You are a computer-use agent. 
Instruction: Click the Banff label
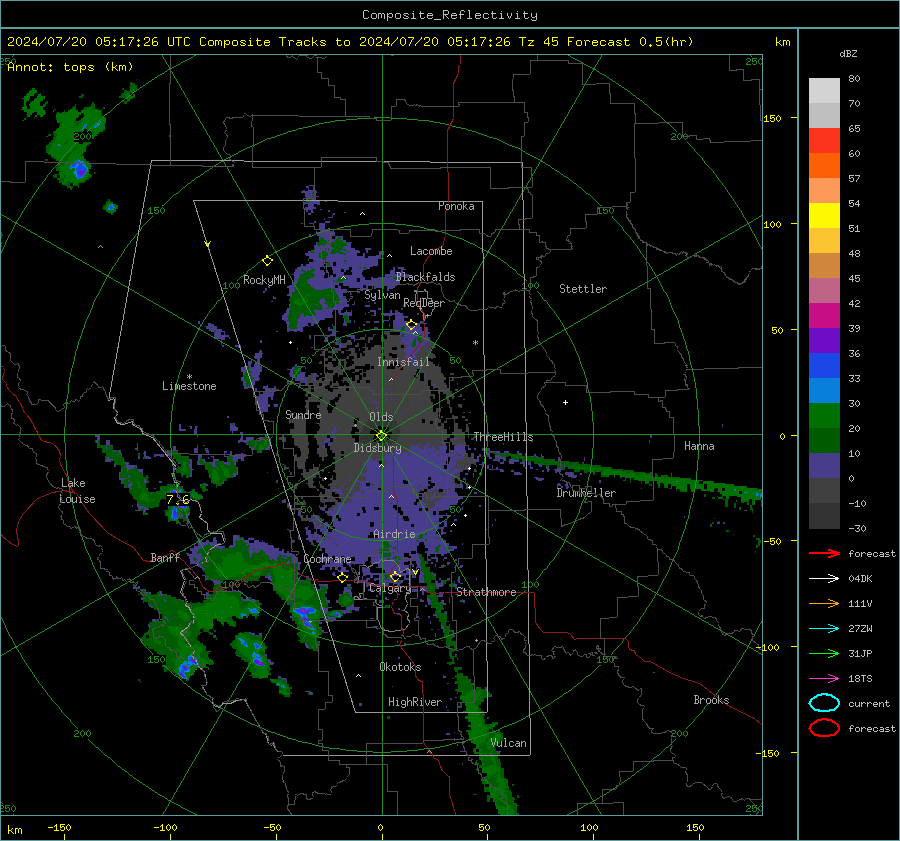[x=165, y=558]
